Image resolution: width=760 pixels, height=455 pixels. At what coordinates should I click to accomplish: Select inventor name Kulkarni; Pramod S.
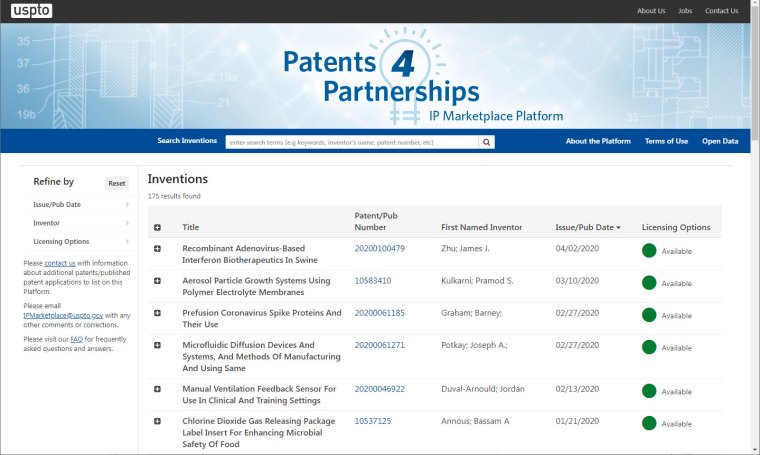click(477, 281)
